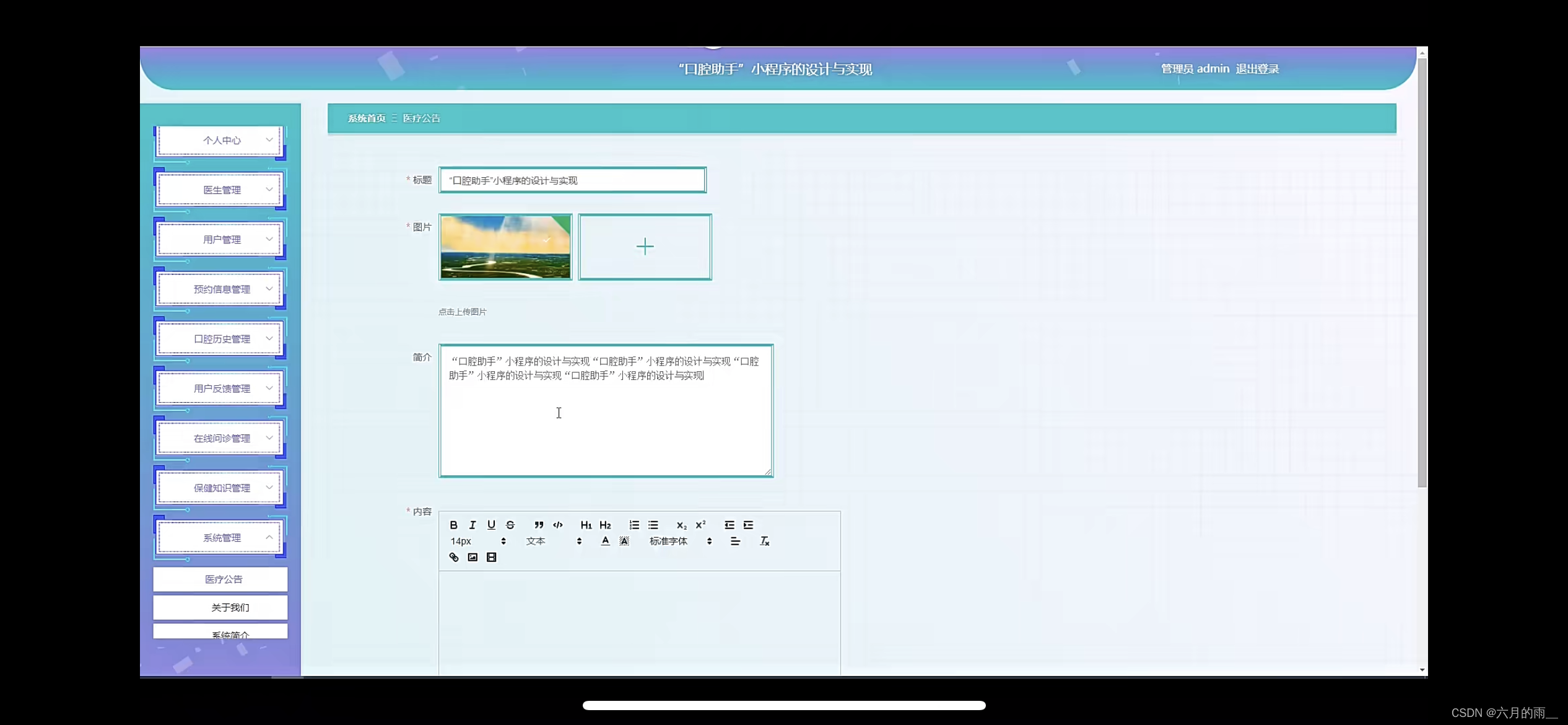This screenshot has width=1568, height=725.
Task: Toggle bold formatting in editor
Action: tap(453, 525)
